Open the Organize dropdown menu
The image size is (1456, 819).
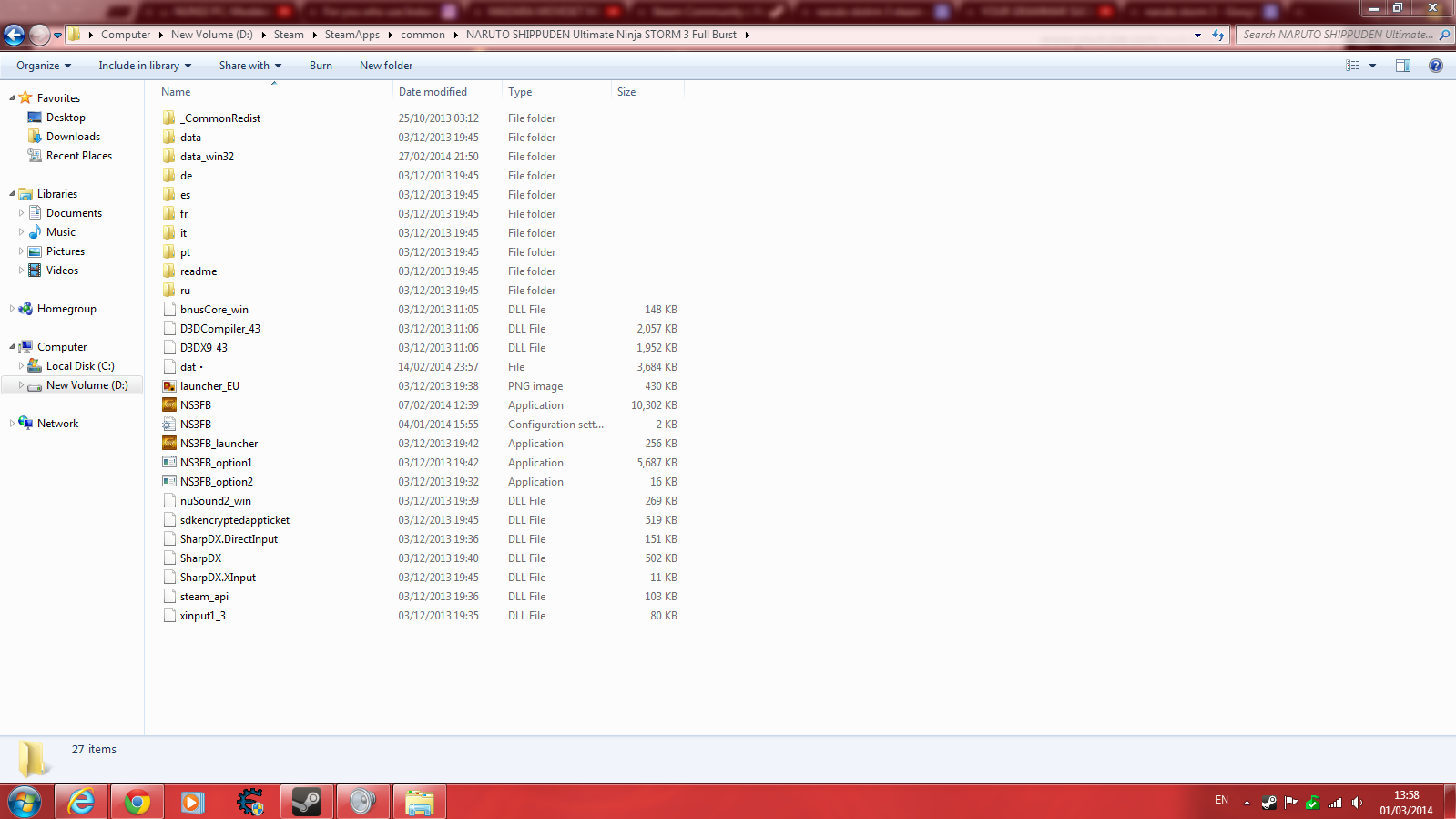pos(43,66)
